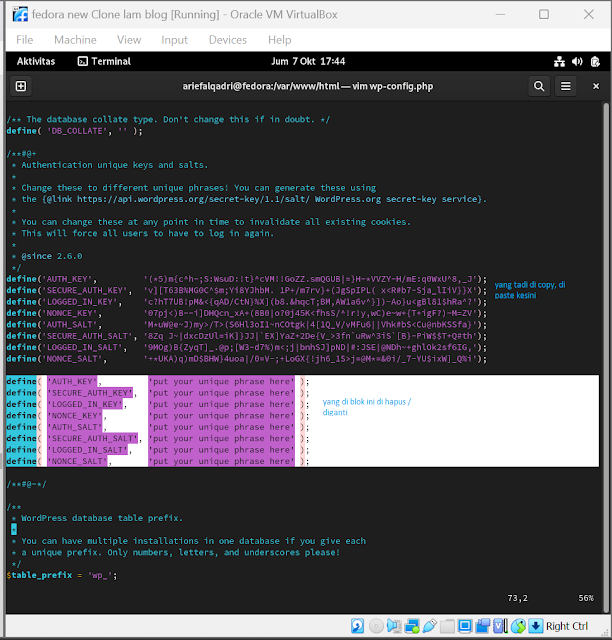Open the USB devices status icon
The width and height of the screenshot is (612, 640).
(x=430, y=626)
